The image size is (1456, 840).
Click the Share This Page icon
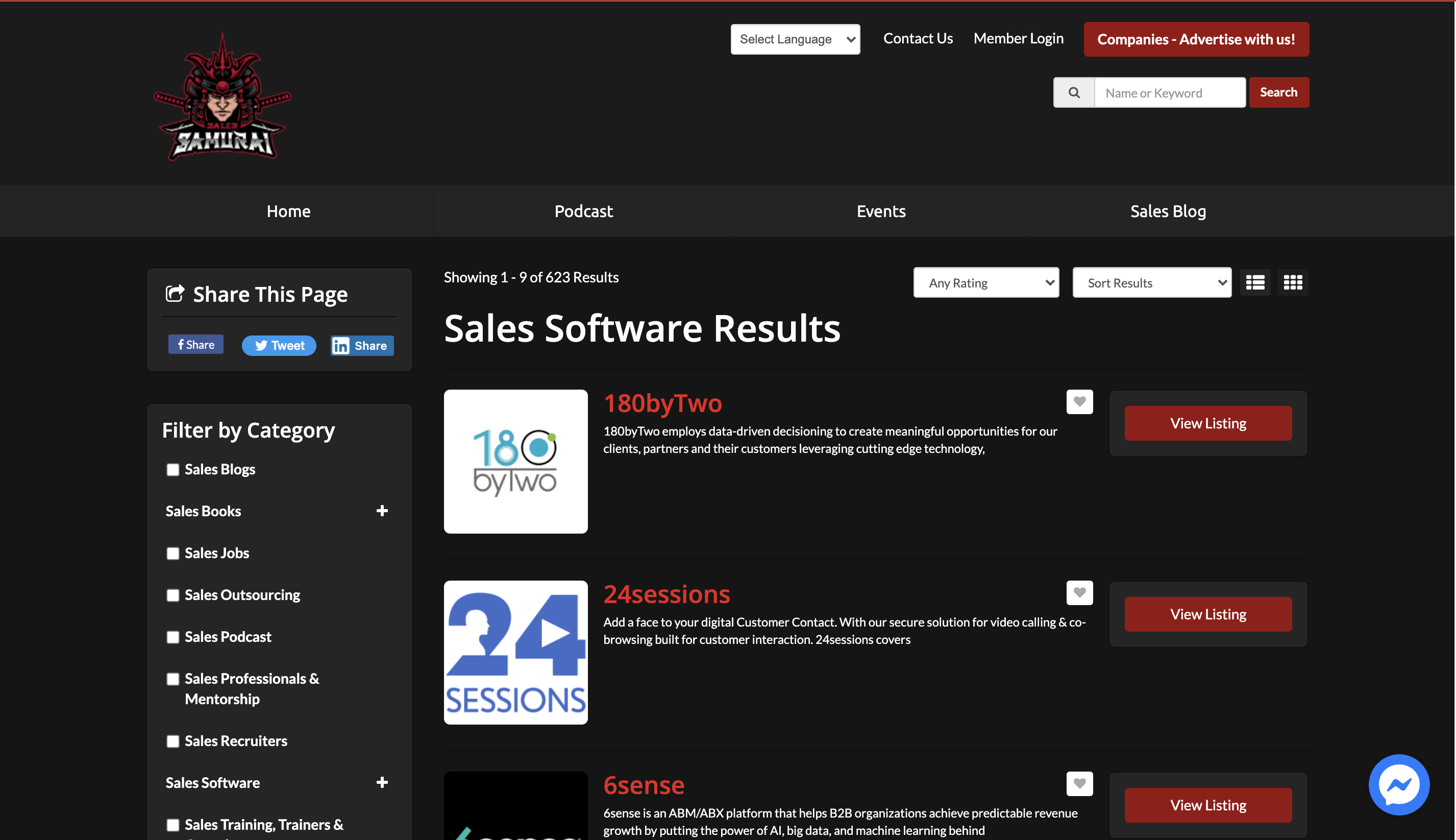click(175, 293)
